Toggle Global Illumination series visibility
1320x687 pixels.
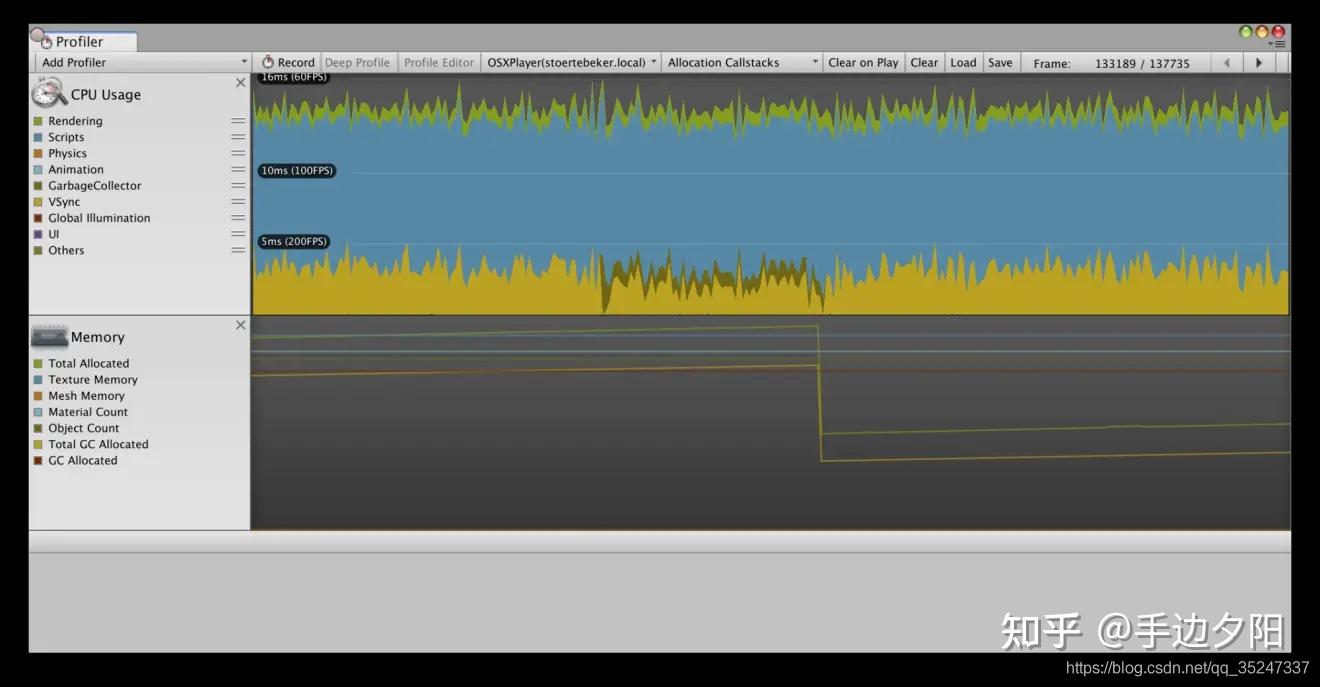[x=38, y=218]
